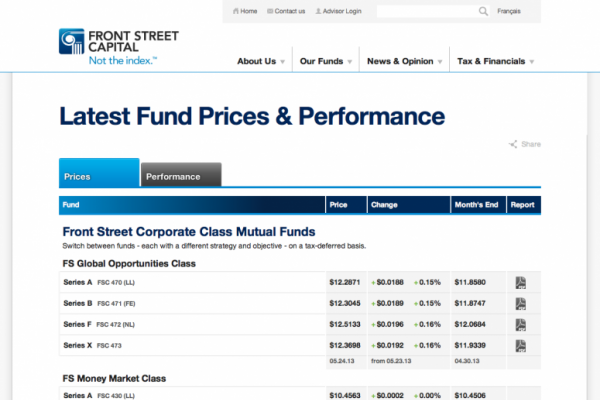Click the search magnifier icon
The height and width of the screenshot is (400, 600).
point(484,11)
